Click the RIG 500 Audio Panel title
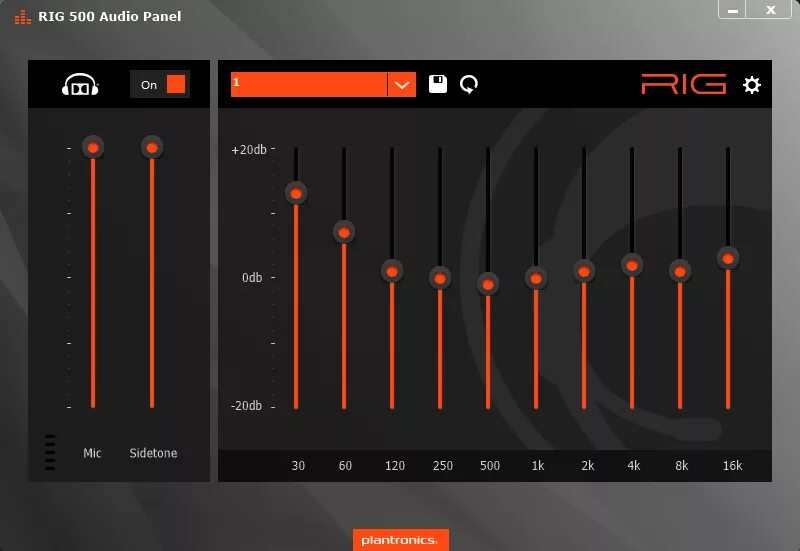The height and width of the screenshot is (551, 800). pyautogui.click(x=110, y=16)
